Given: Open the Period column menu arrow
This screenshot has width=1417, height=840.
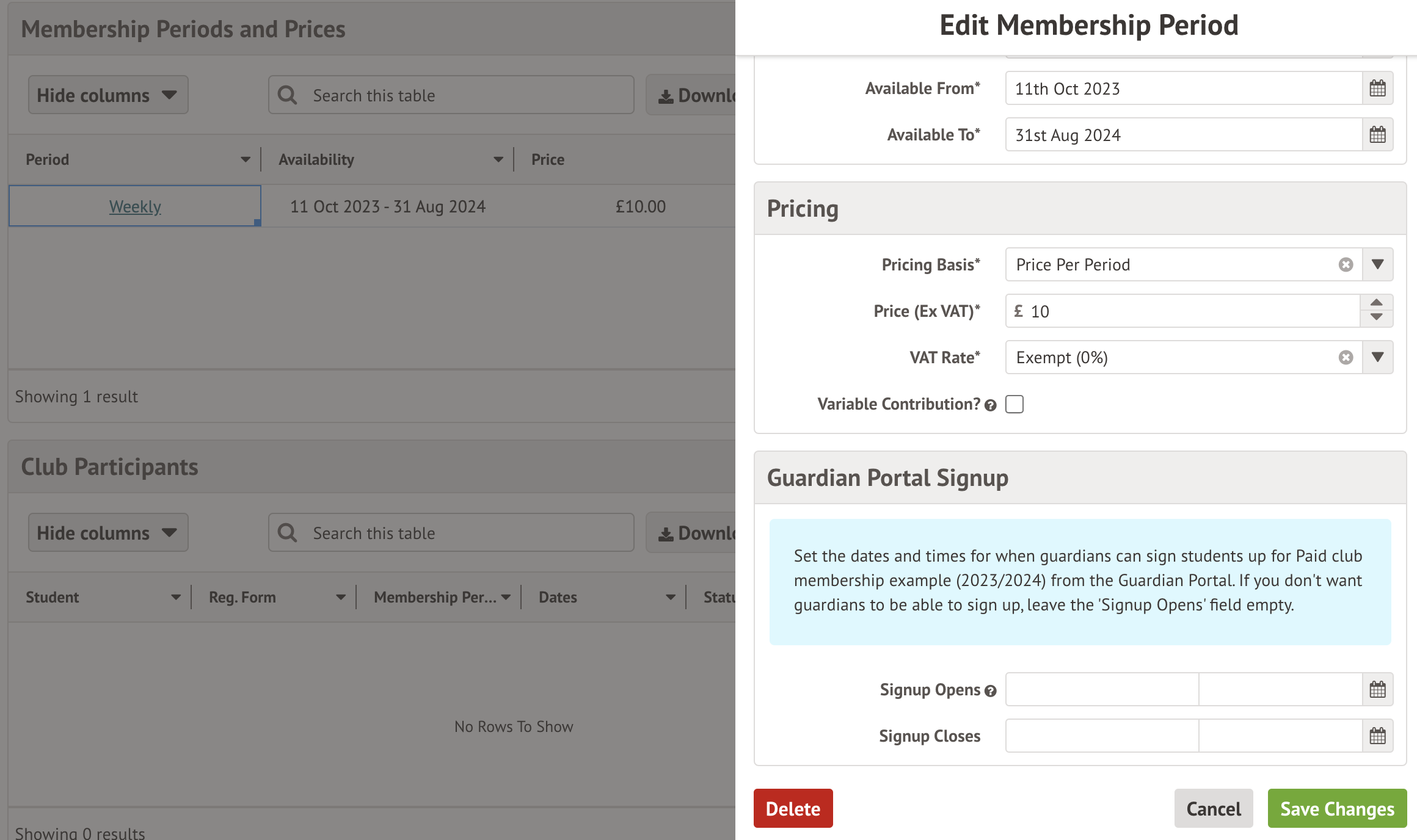Looking at the screenshot, I should (x=246, y=160).
